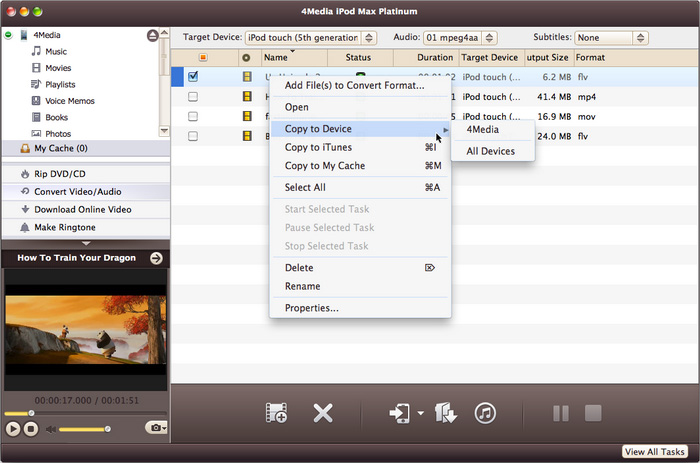Click the arrow beside How To Train Your Dragon
This screenshot has height=463, width=700.
coord(156,258)
